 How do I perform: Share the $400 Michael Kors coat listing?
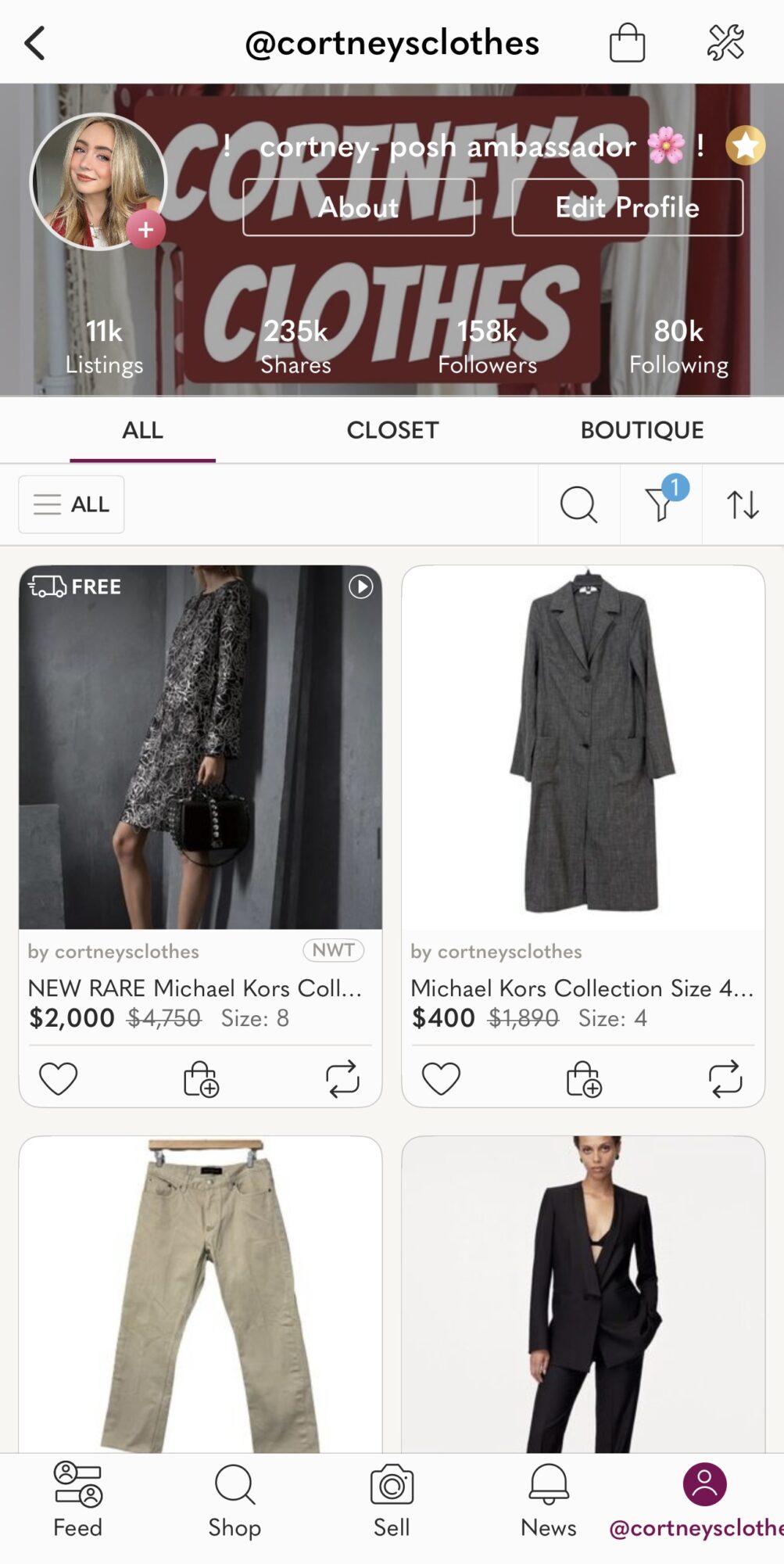click(x=725, y=1079)
